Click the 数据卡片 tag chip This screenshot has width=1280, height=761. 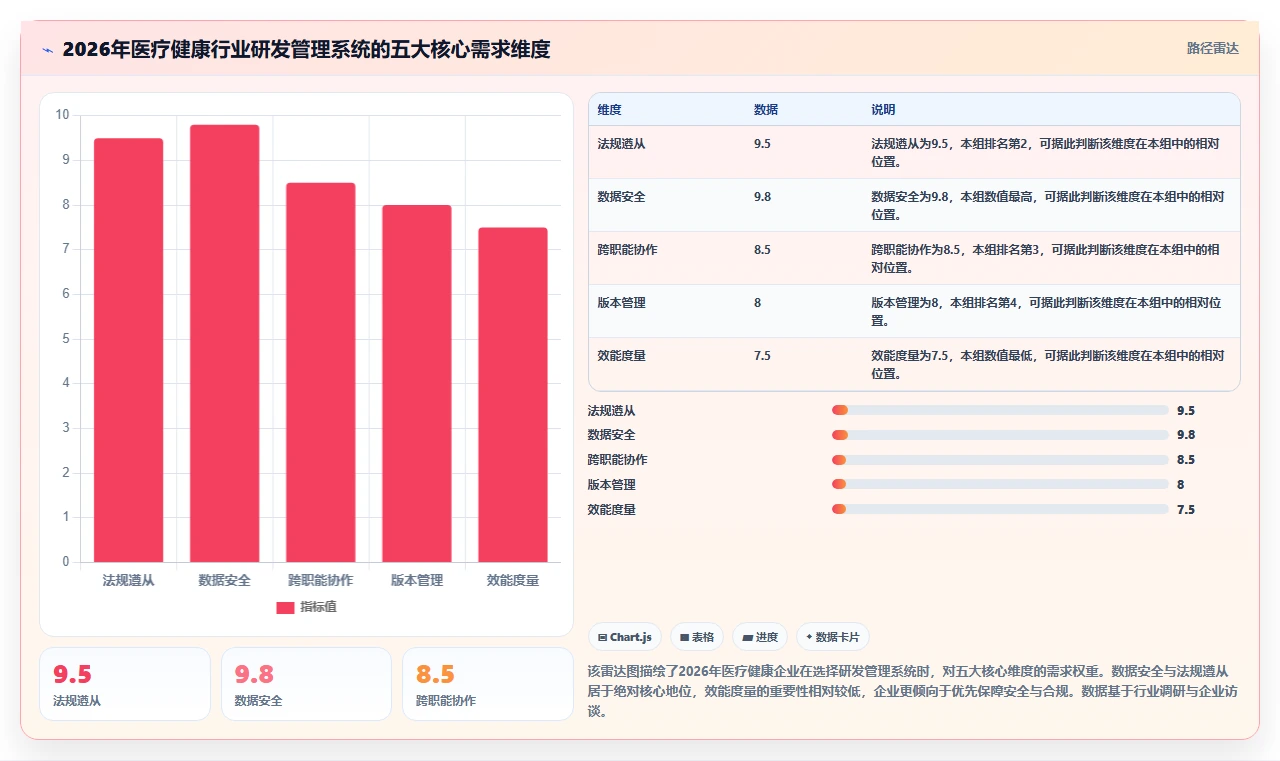tap(833, 637)
